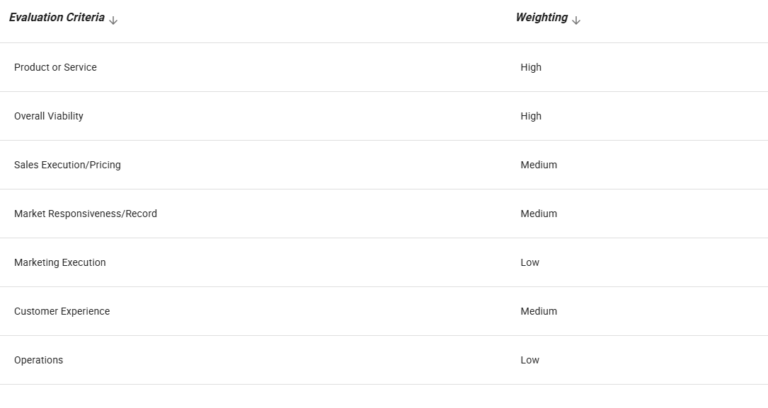Screen dimensions: 768x408
Task: Click Medium weighting for Customer Experience
Action: pyautogui.click(x=538, y=312)
